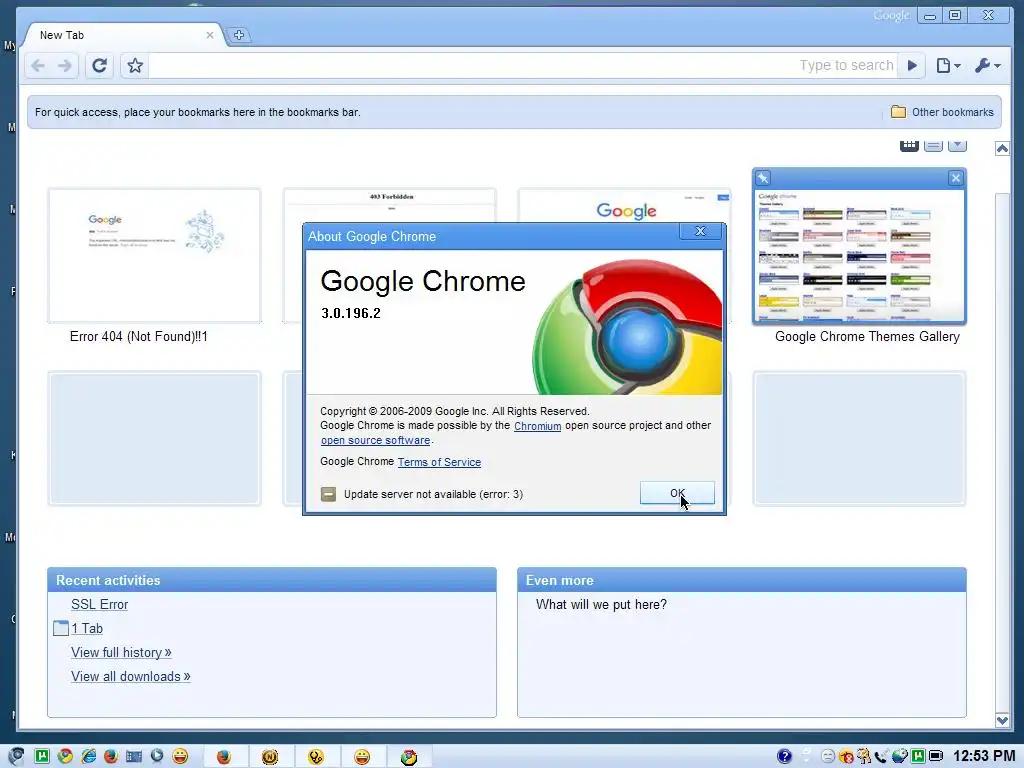Switch to the Yahoo Messenger taskbar window

pos(362,756)
